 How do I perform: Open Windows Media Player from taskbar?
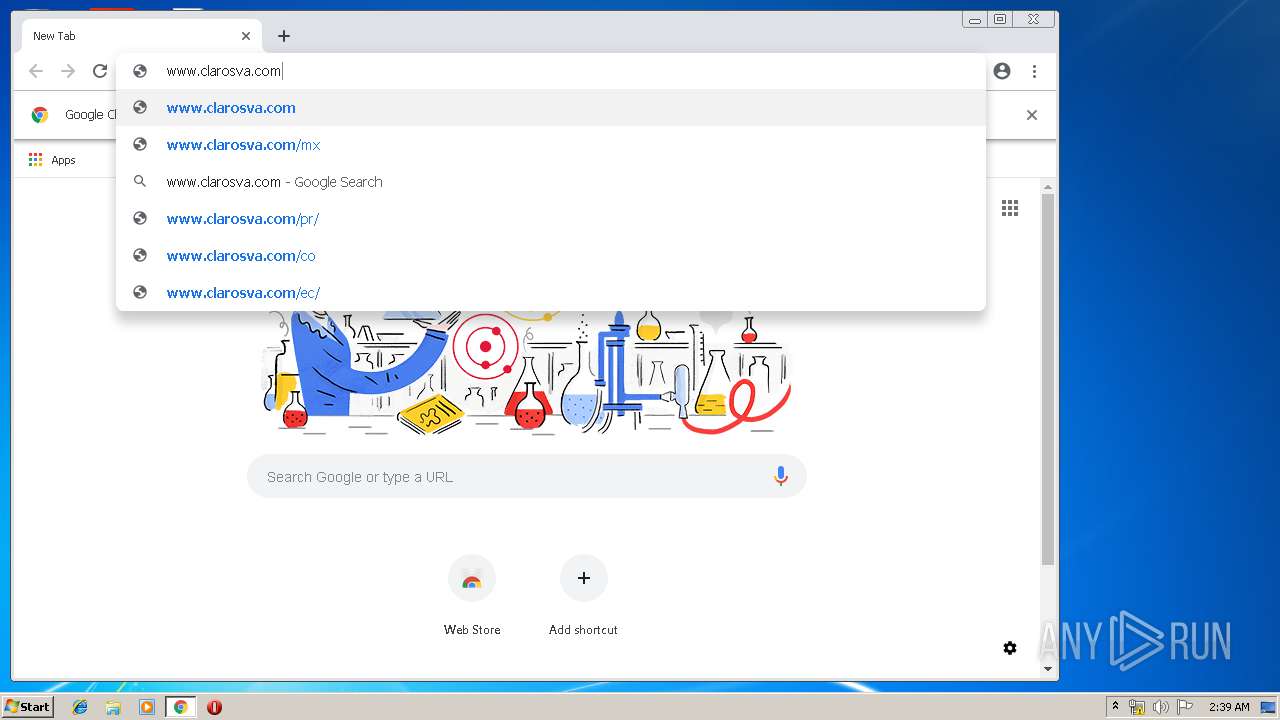(147, 707)
